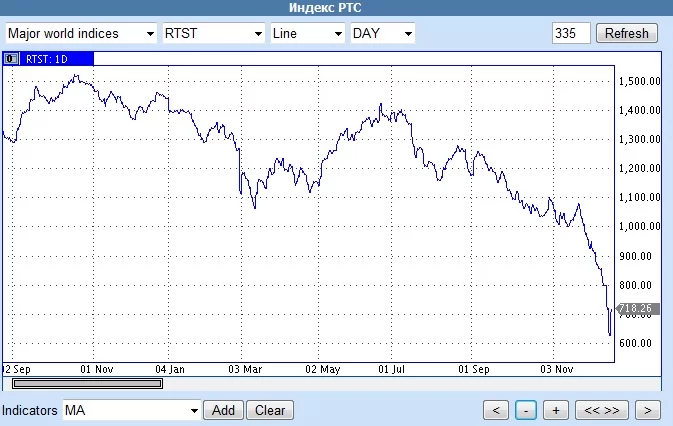Open the MA indicators dropdown

[132, 411]
